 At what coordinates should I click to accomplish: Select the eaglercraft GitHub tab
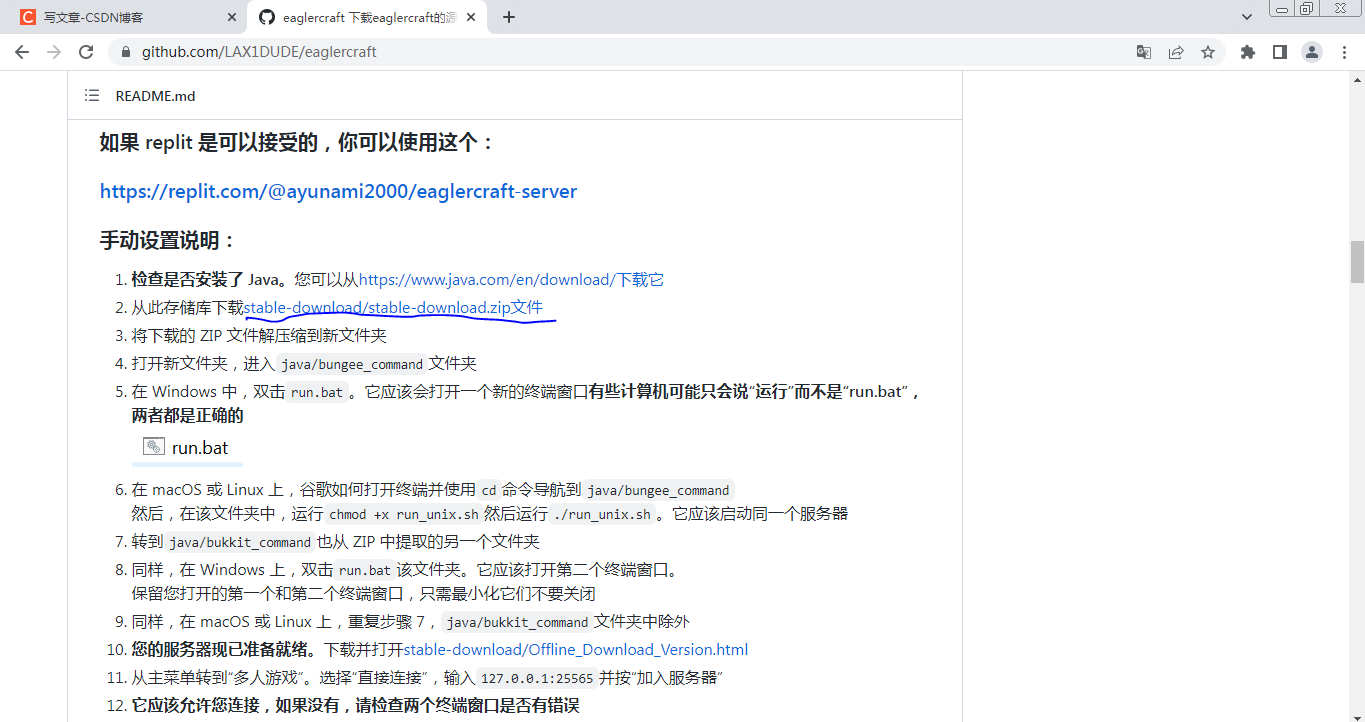[365, 17]
